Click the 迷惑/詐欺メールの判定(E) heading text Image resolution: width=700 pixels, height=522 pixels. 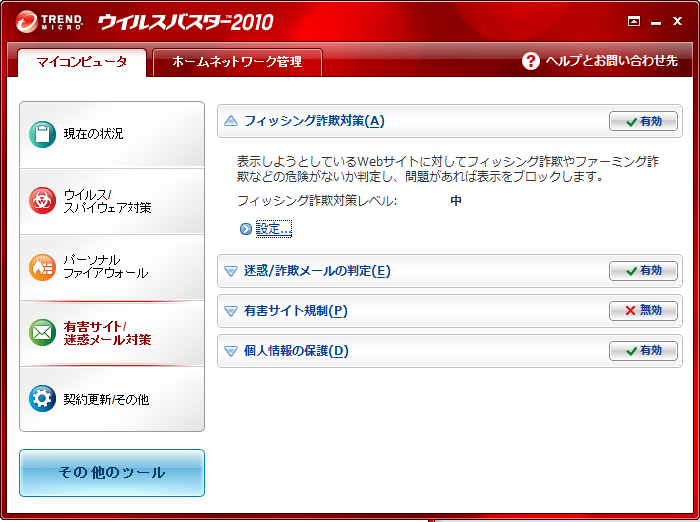tap(317, 271)
